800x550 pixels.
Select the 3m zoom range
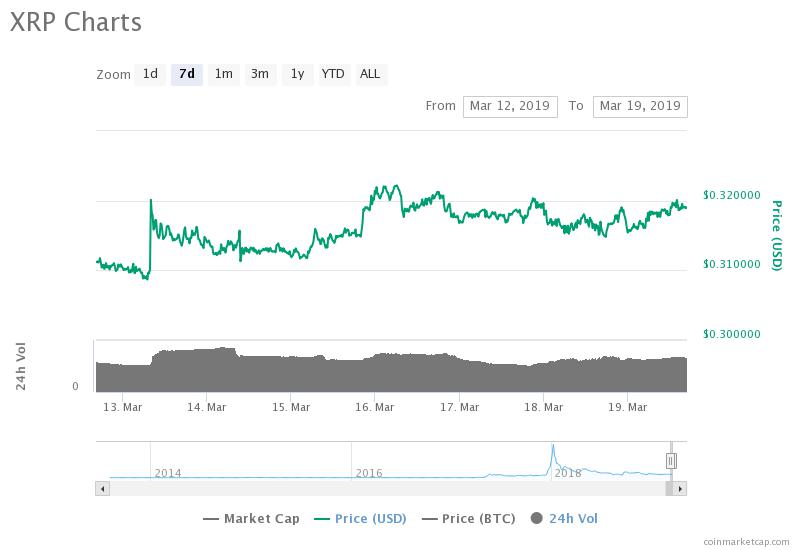(x=260, y=74)
